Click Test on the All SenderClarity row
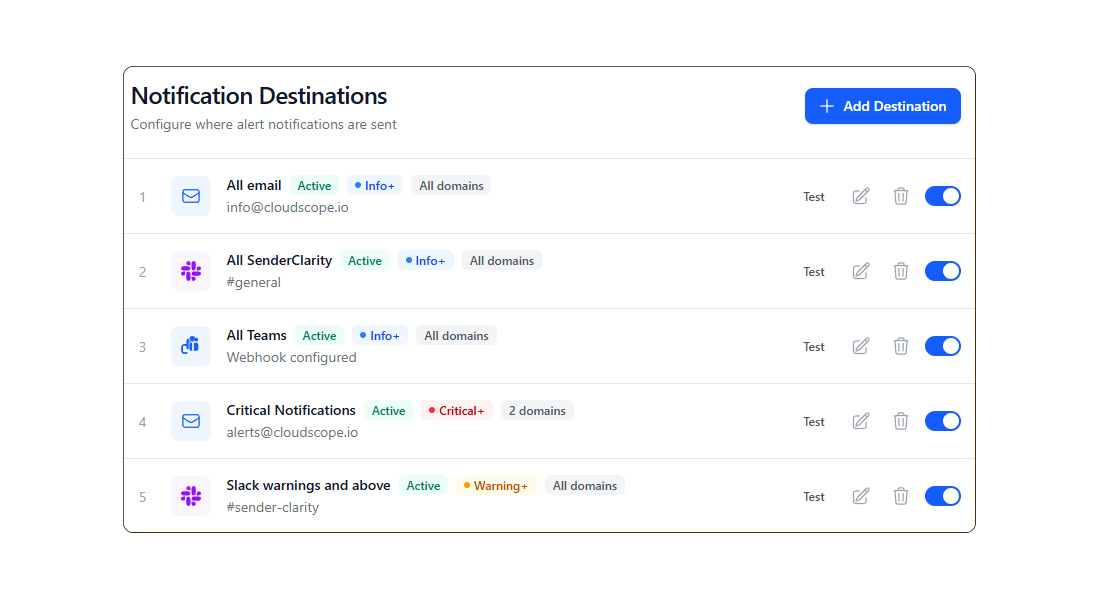Image resolution: width=1100 pixels, height=600 pixels. click(x=813, y=271)
